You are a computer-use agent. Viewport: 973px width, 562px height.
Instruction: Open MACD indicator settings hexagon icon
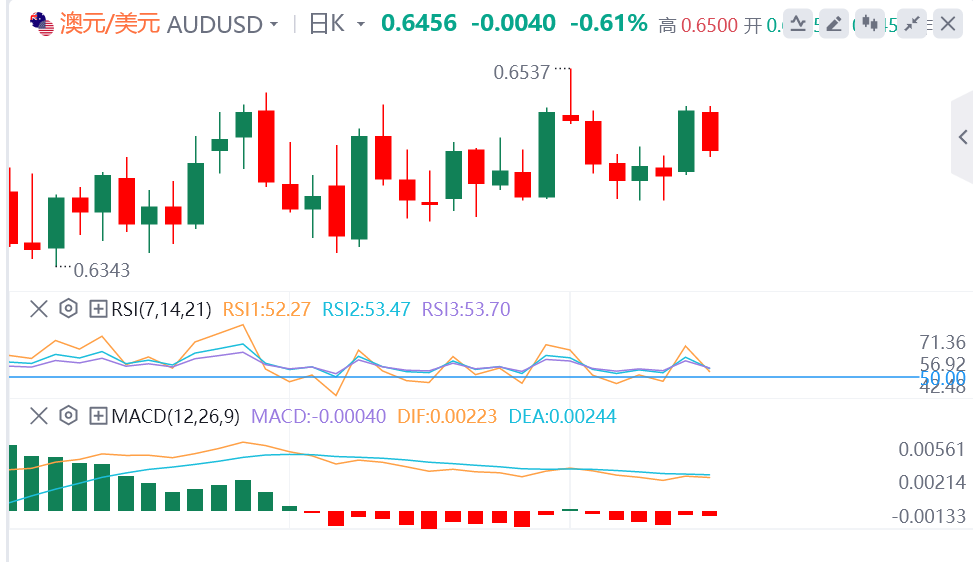pos(68,416)
